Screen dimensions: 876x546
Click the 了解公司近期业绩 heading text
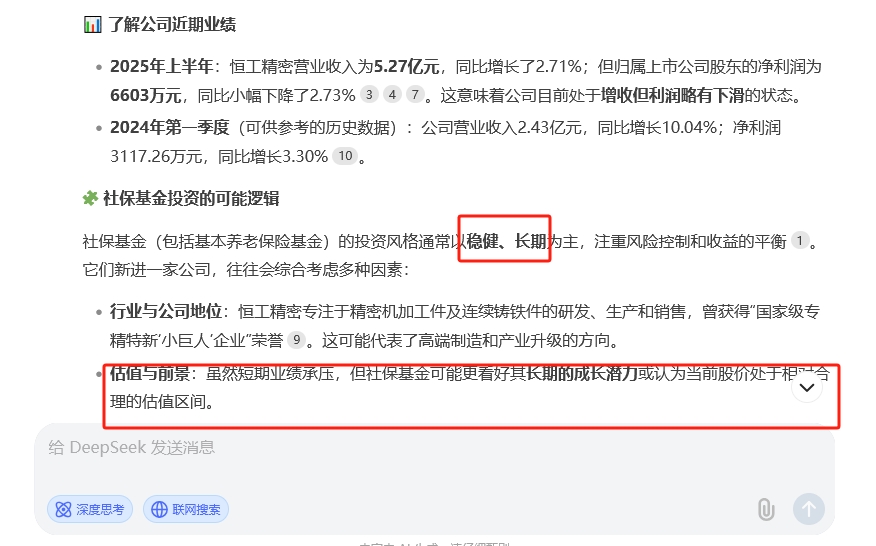pyautogui.click(x=172, y=25)
